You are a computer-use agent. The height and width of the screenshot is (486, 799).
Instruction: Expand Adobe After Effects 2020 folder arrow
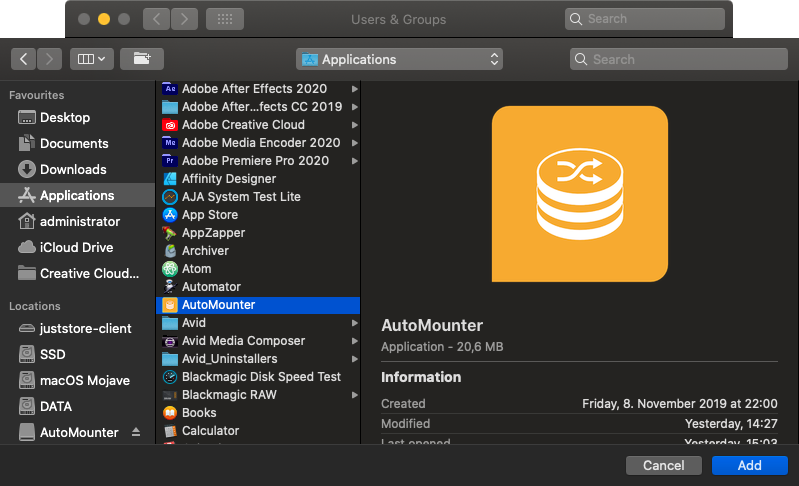355,89
